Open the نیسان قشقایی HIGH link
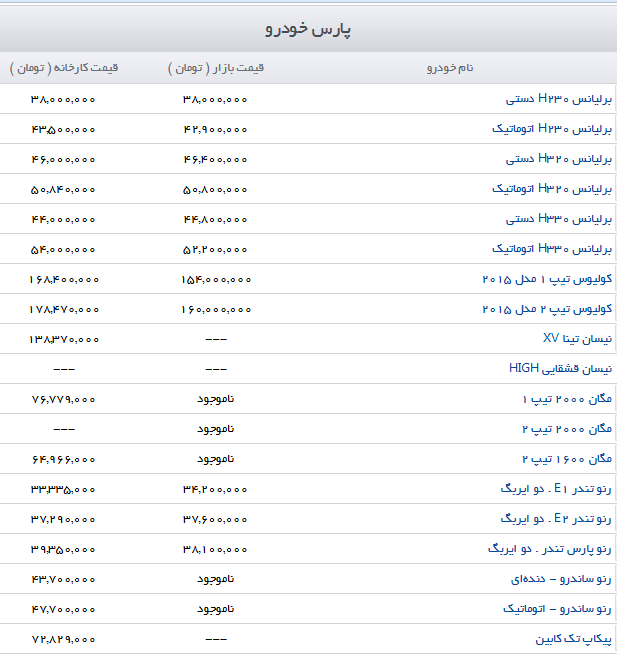 [560, 369]
